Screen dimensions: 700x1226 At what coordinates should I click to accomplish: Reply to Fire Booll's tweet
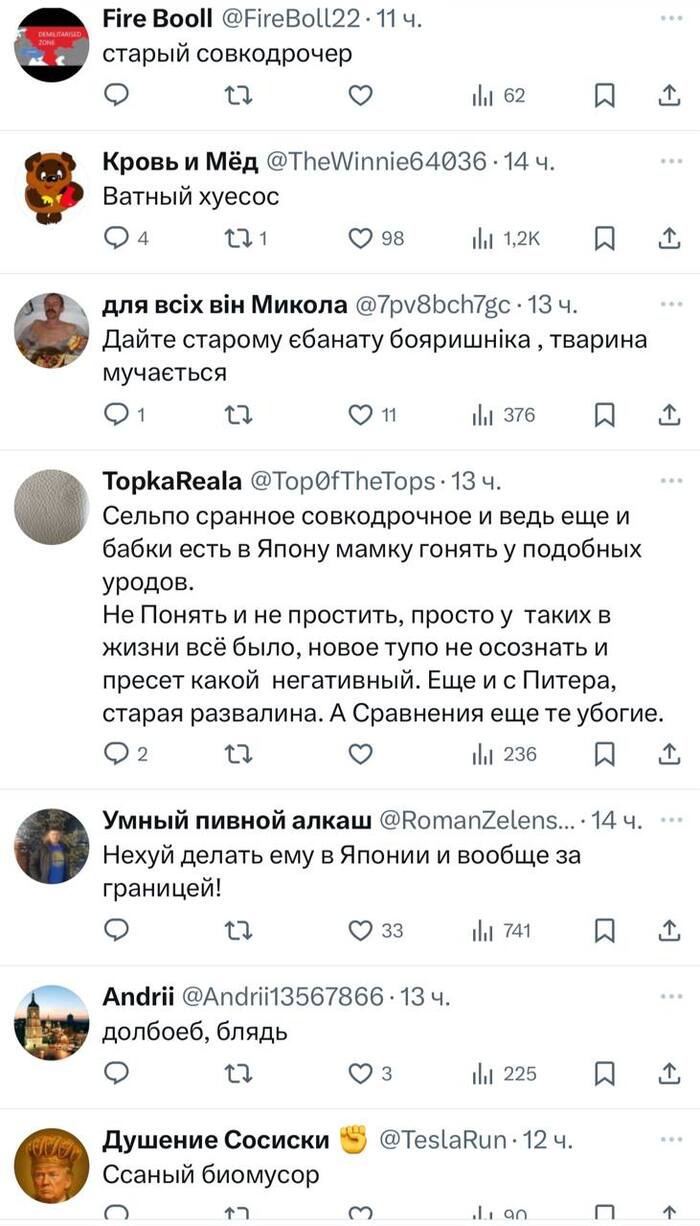coord(117,96)
